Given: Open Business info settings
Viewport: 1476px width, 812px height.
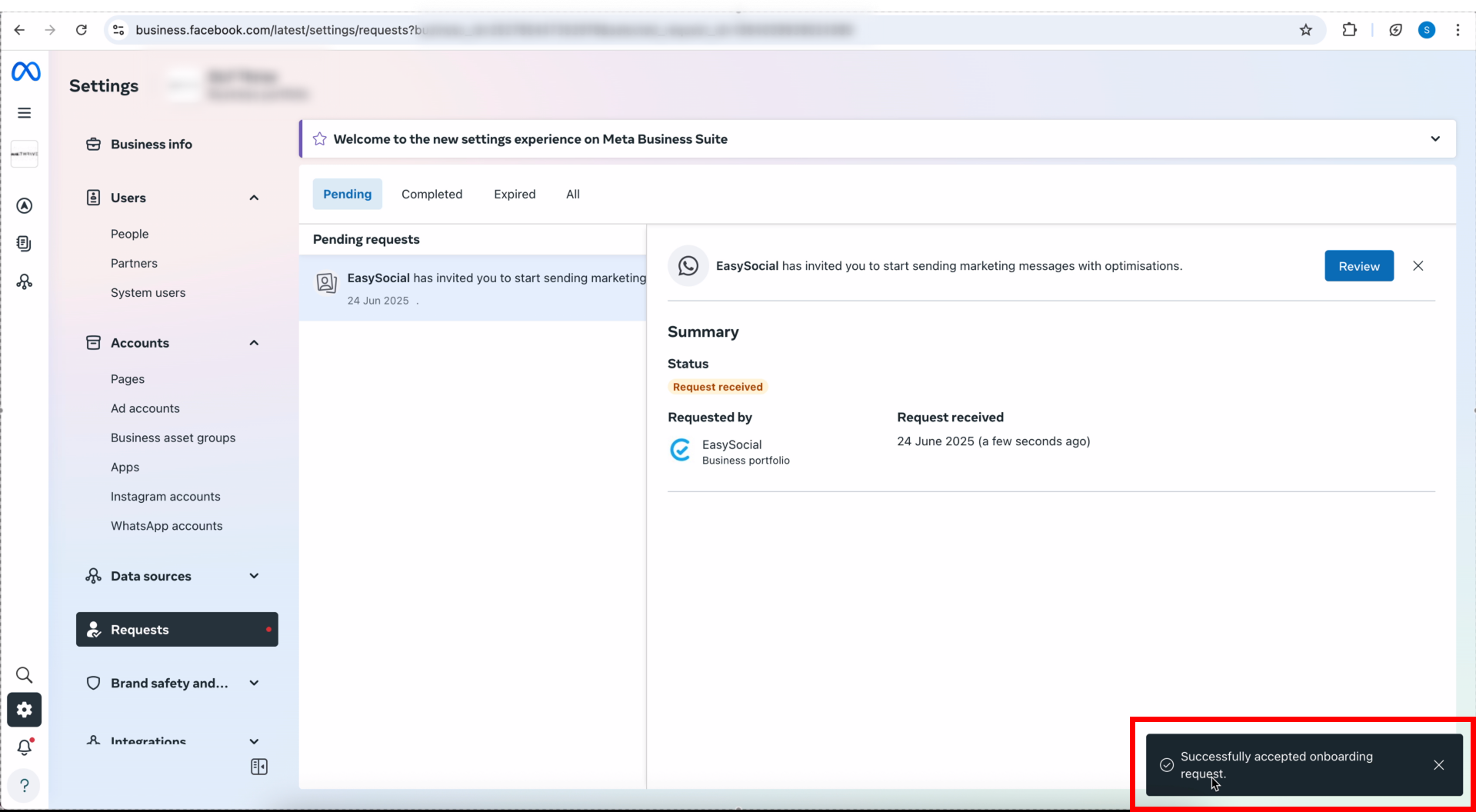Looking at the screenshot, I should 151,145.
